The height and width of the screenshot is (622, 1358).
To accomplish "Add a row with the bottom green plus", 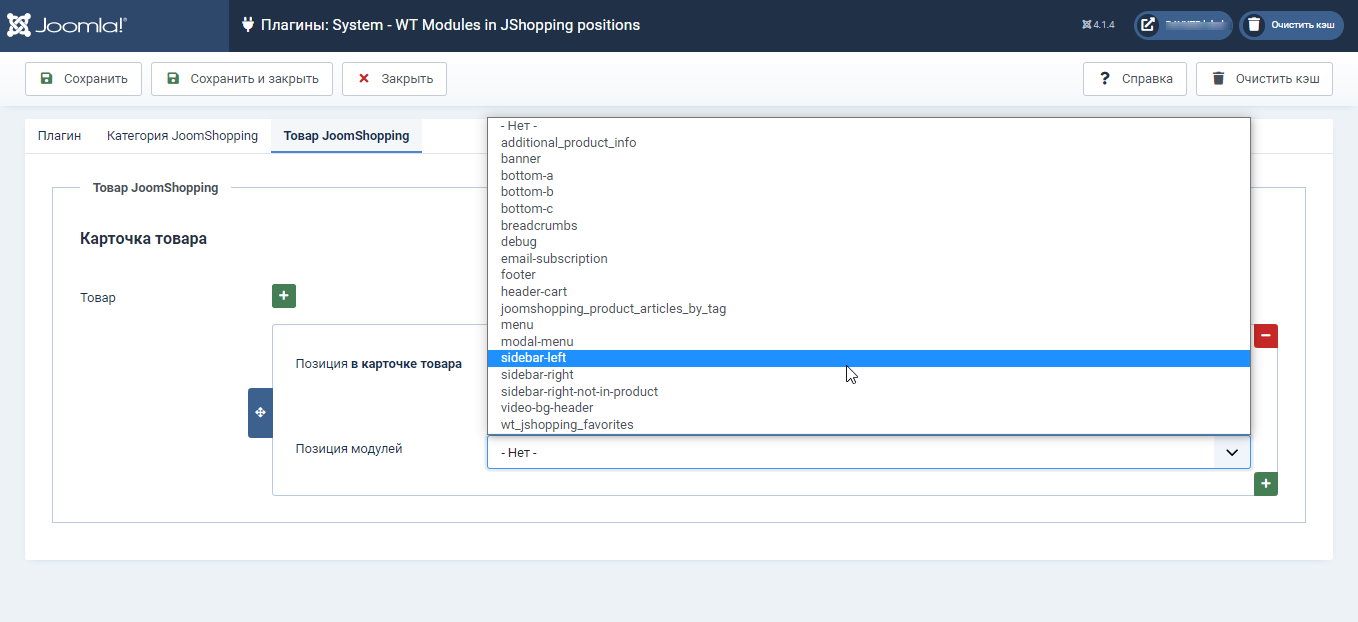I will 1266,484.
